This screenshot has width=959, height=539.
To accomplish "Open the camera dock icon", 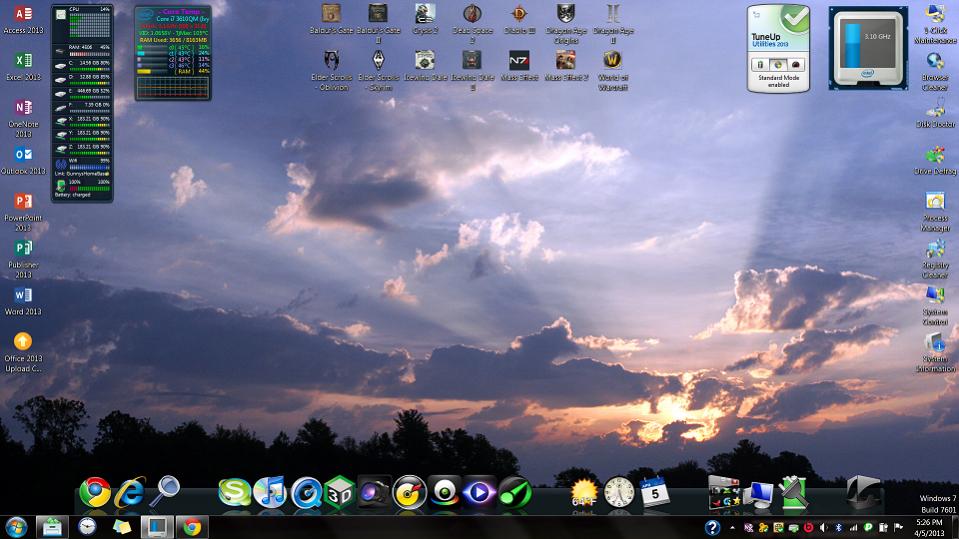I will (x=374, y=493).
